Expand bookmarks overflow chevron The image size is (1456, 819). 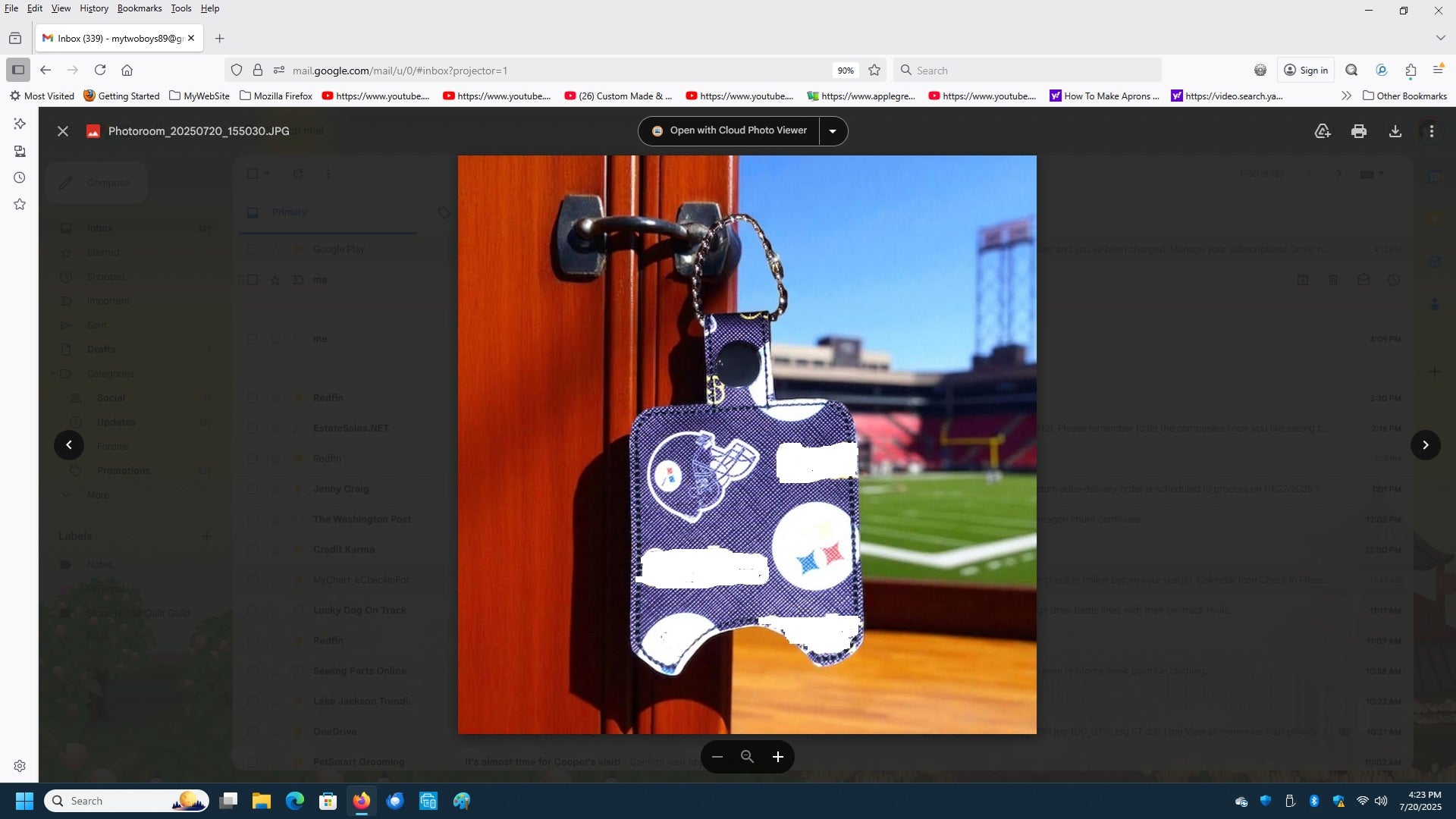1346,96
